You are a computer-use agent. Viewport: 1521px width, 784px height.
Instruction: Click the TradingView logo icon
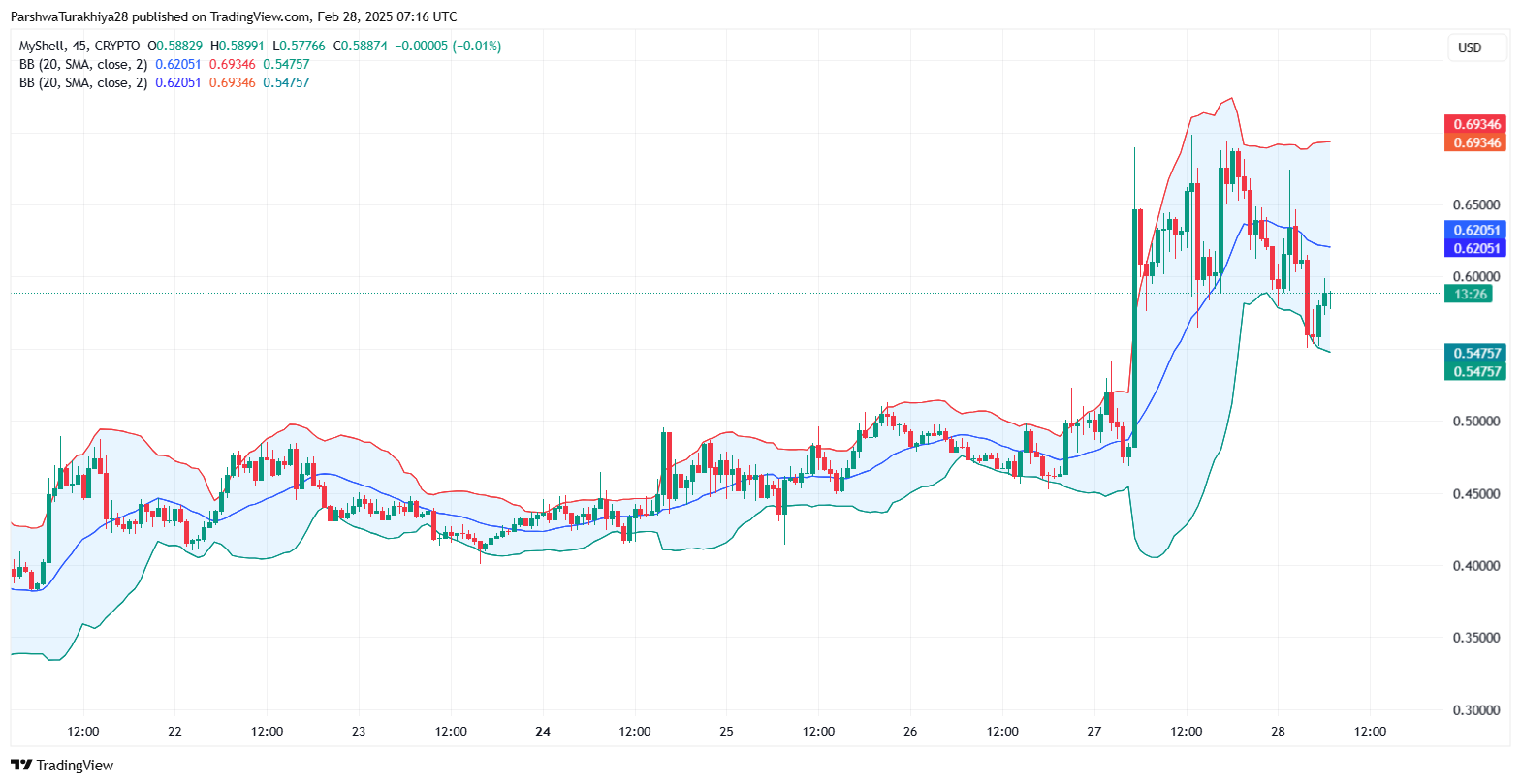tap(21, 766)
